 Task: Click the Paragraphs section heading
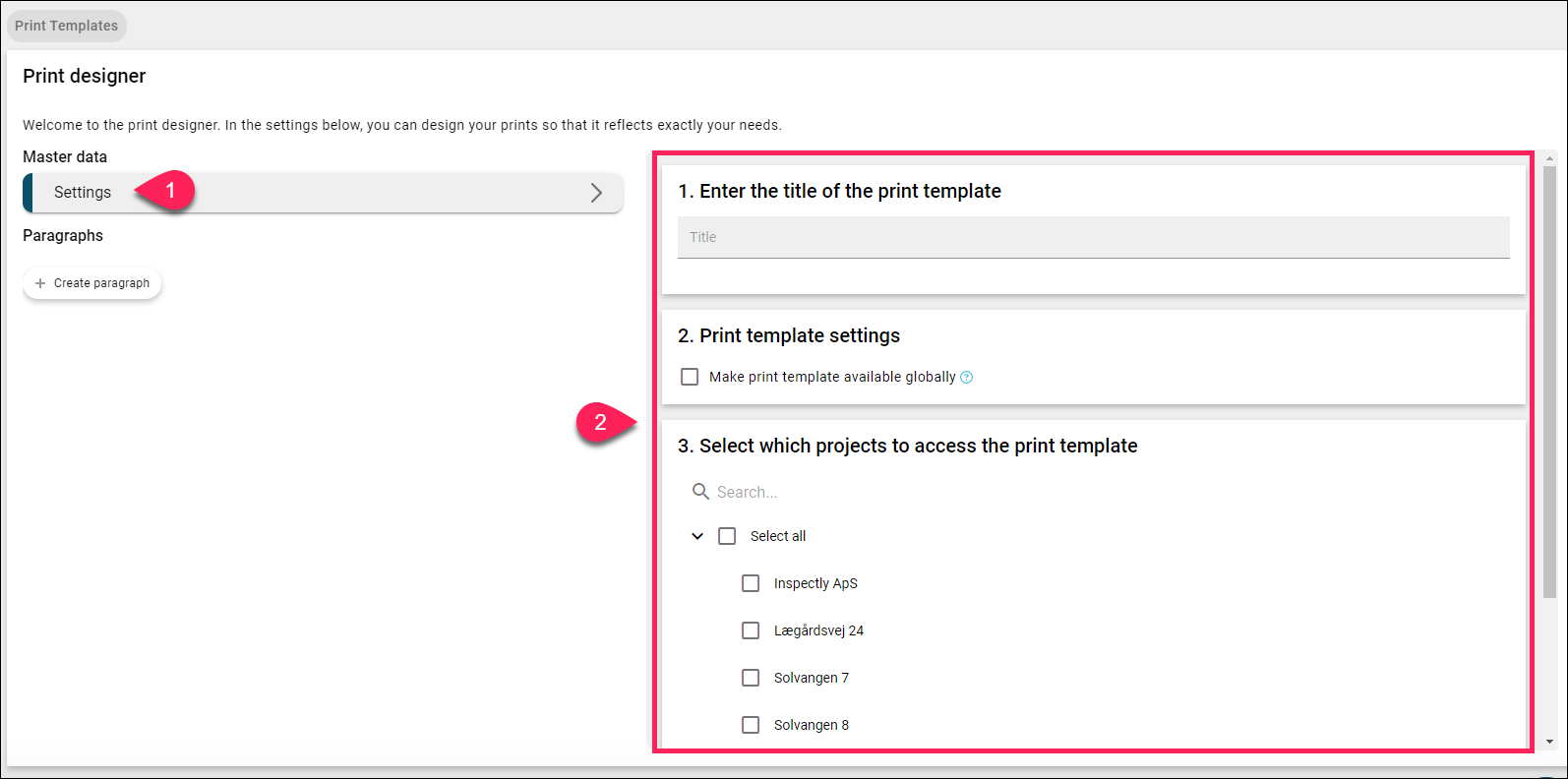pos(63,236)
